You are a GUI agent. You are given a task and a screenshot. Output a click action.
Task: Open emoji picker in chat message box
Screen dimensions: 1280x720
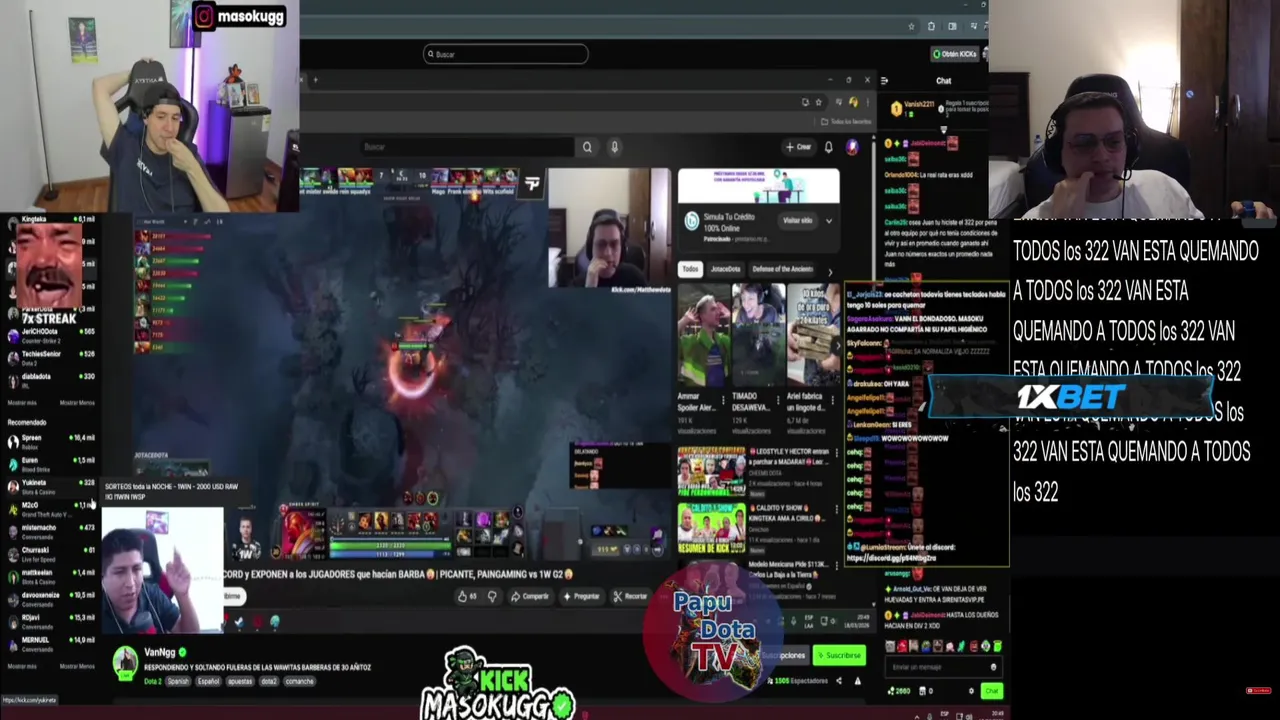(x=993, y=667)
